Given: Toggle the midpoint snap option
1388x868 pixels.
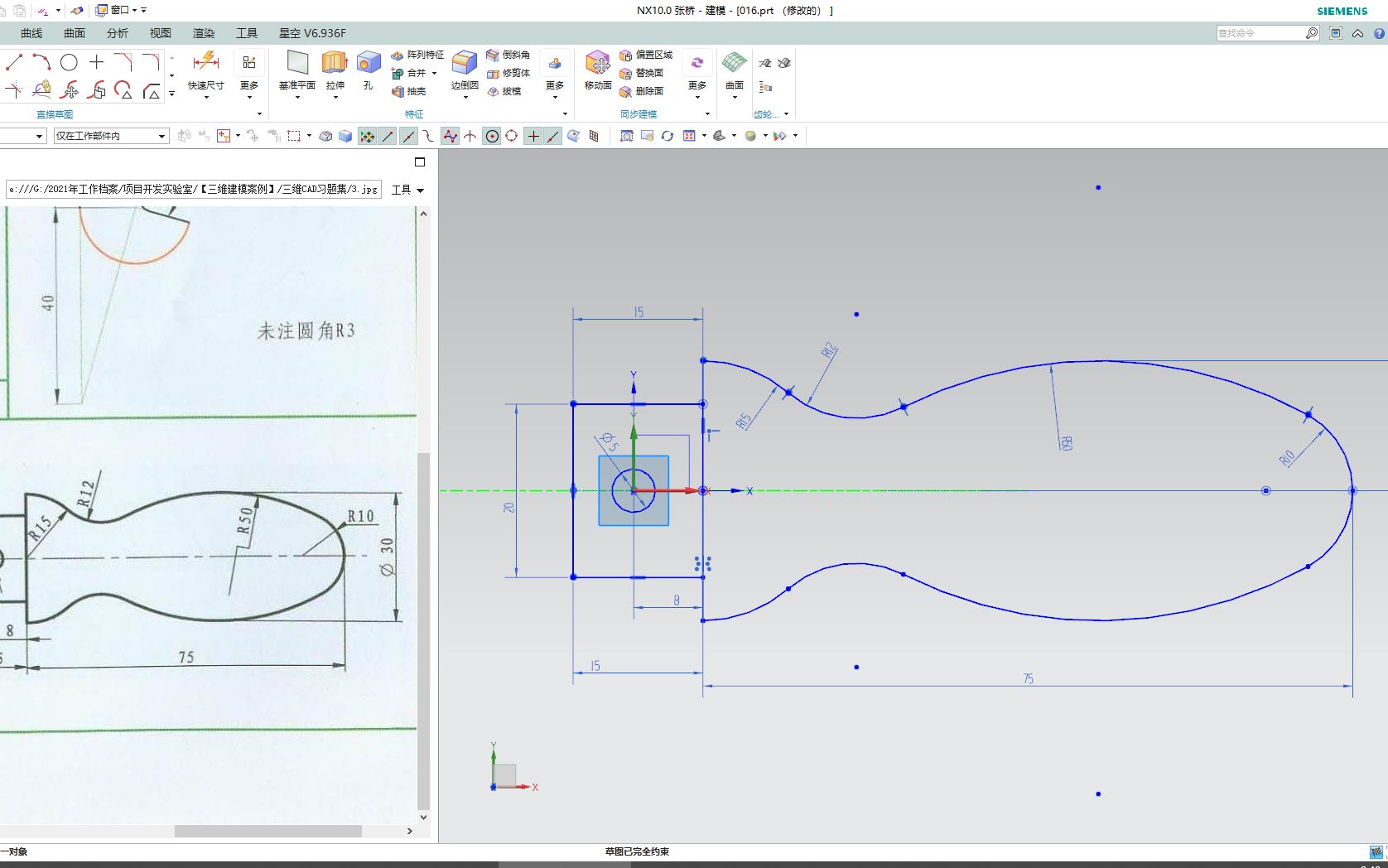Looking at the screenshot, I should pos(408,136).
